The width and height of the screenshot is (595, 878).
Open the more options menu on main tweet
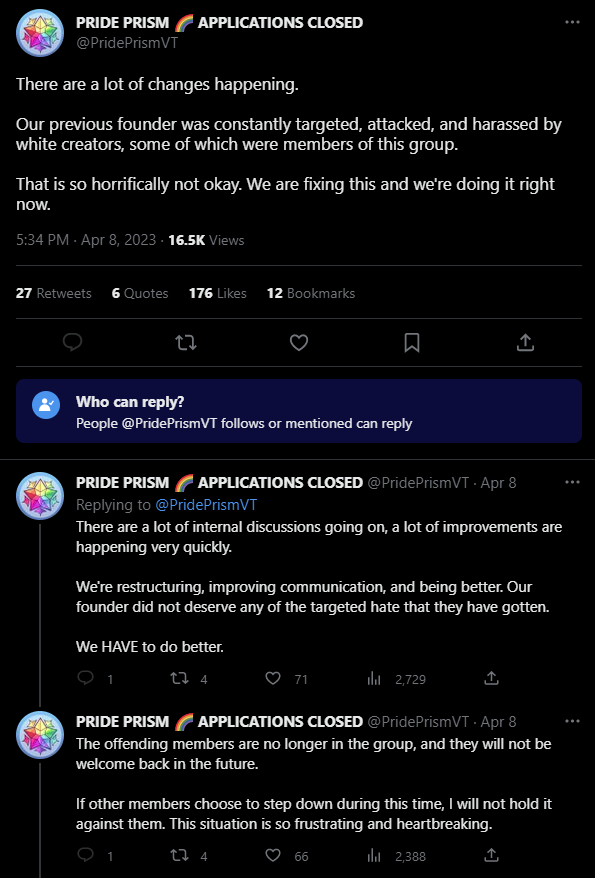tap(572, 22)
